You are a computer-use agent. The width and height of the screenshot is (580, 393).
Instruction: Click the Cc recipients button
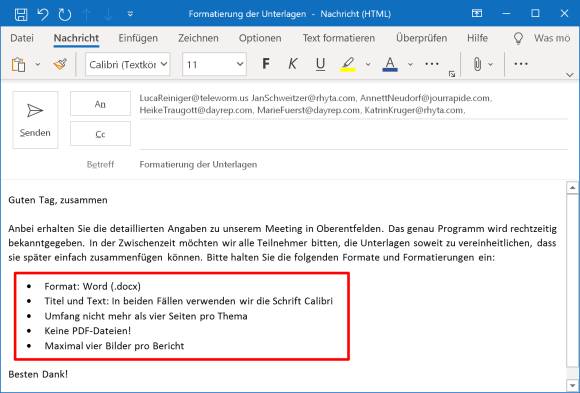(x=100, y=134)
